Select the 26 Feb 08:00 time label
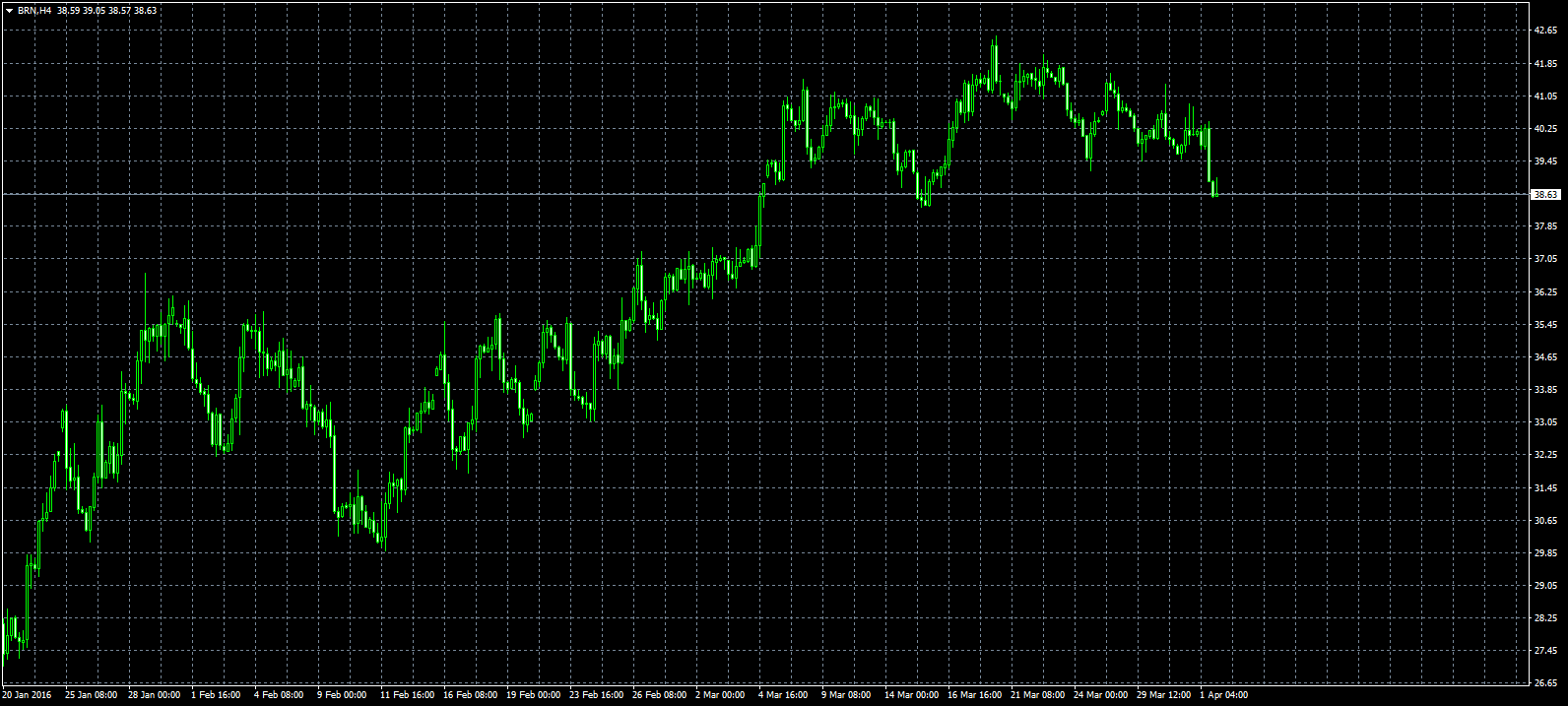Screen dimensions: 1568x706 (x=659, y=695)
